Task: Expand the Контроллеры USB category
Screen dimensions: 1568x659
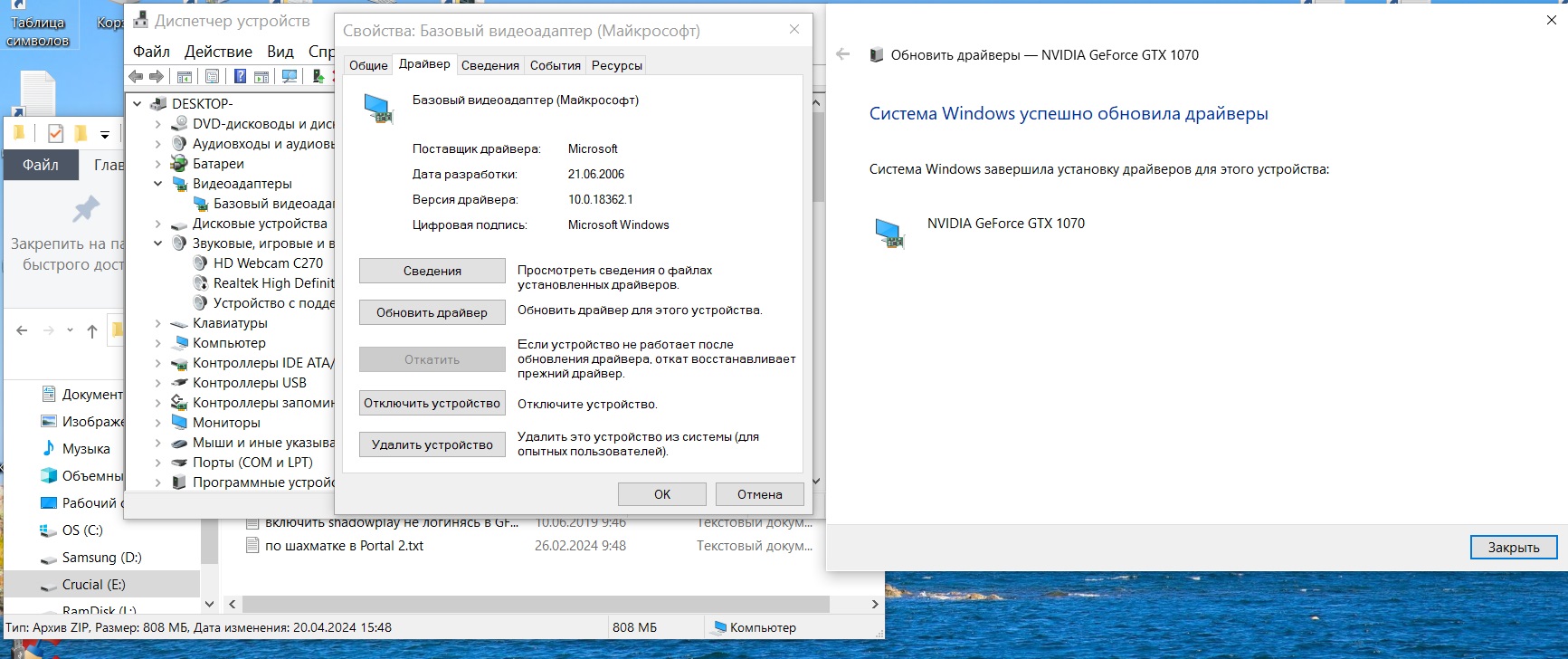Action: (x=158, y=383)
